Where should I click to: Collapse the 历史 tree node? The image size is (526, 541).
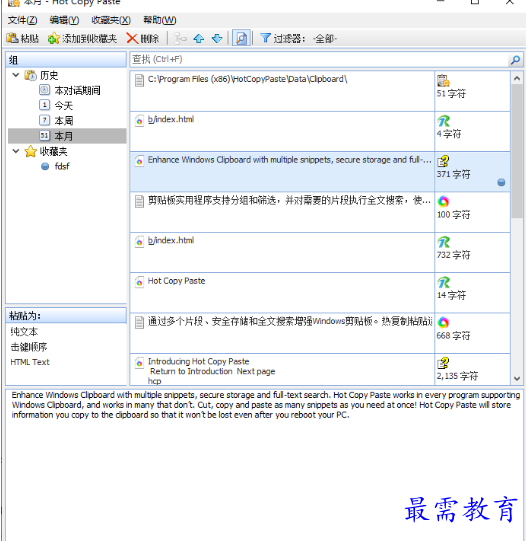16,75
